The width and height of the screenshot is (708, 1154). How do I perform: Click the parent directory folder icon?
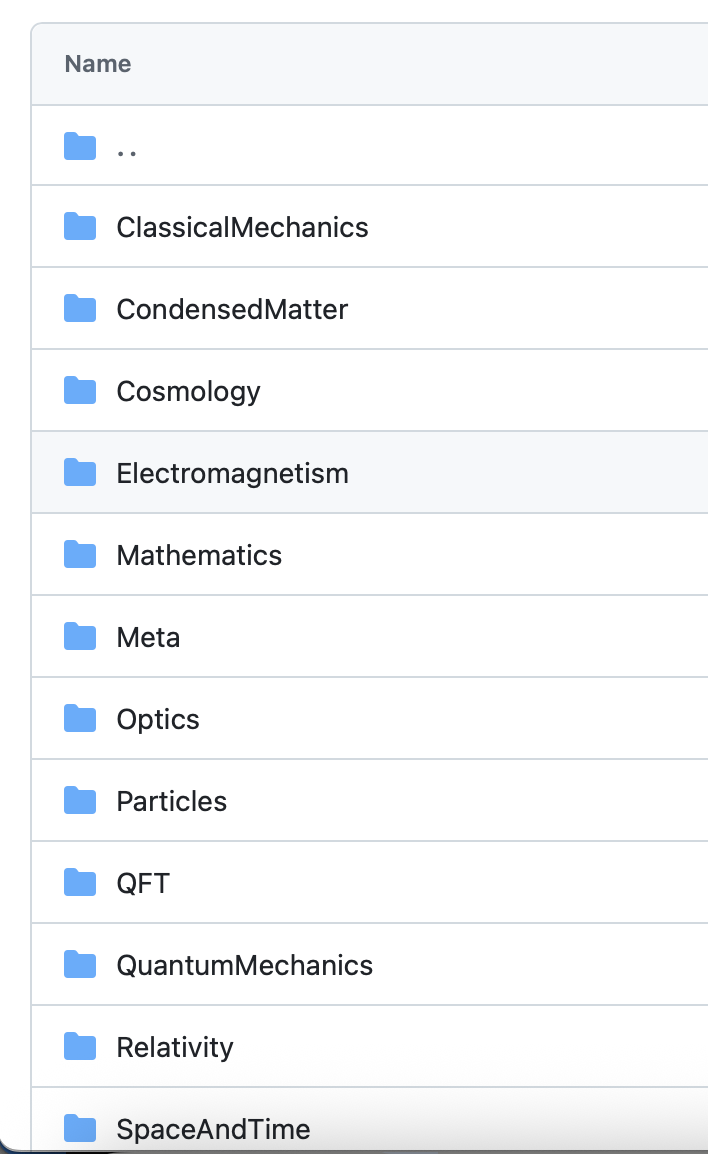(x=80, y=147)
